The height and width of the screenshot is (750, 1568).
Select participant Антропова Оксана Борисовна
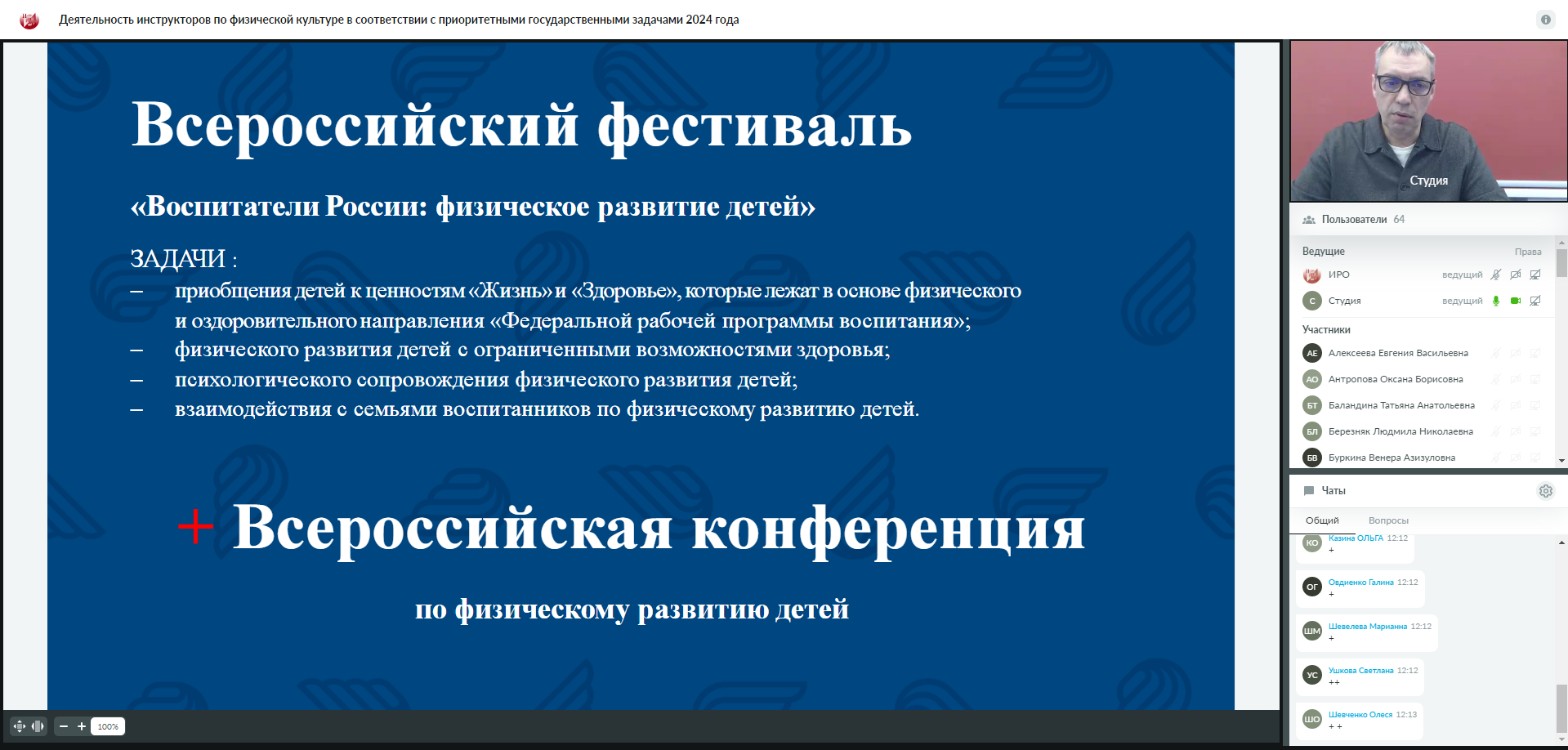(x=1395, y=379)
